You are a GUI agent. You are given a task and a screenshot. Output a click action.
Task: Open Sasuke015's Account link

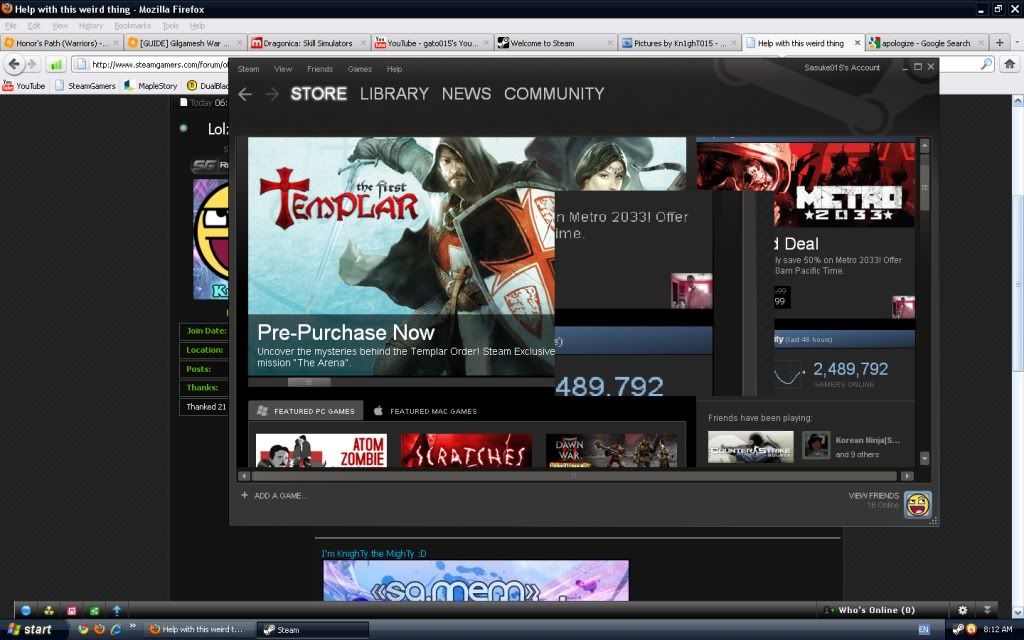click(x=842, y=67)
